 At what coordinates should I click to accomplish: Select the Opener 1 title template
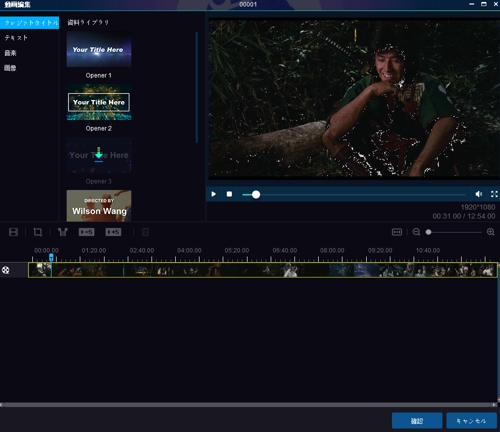pos(99,50)
